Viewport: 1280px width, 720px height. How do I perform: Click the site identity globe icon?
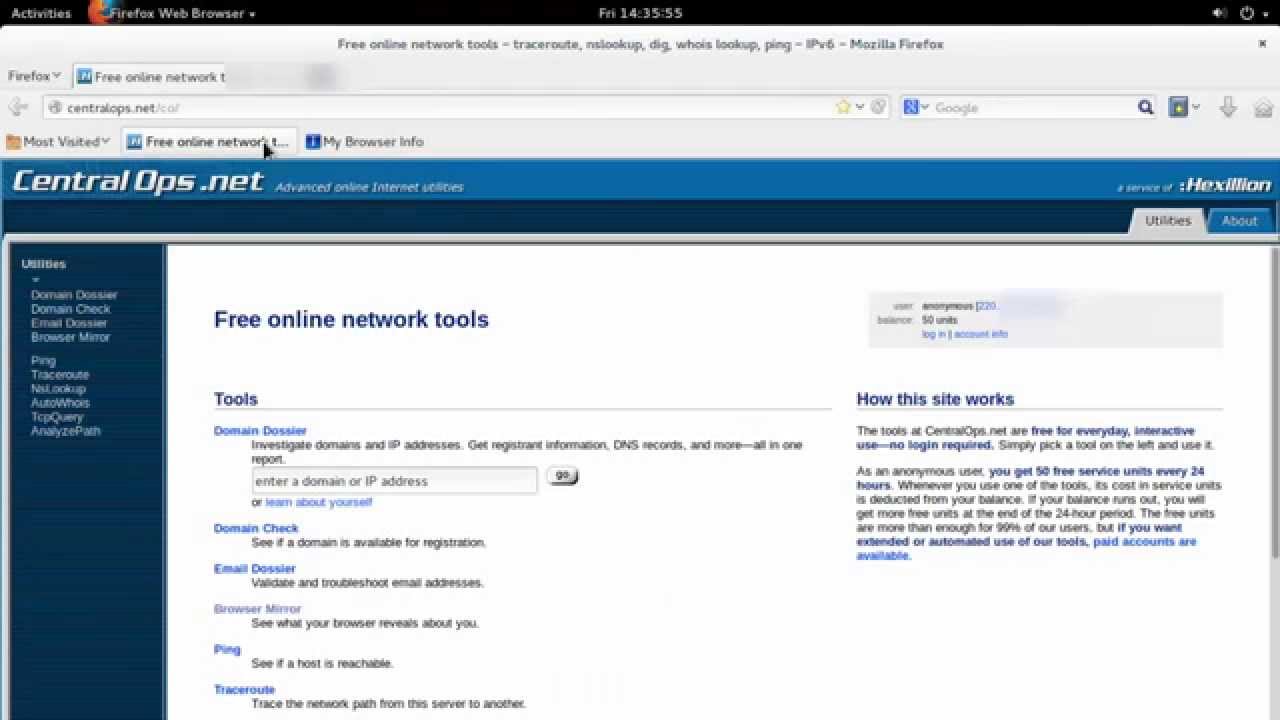[55, 107]
